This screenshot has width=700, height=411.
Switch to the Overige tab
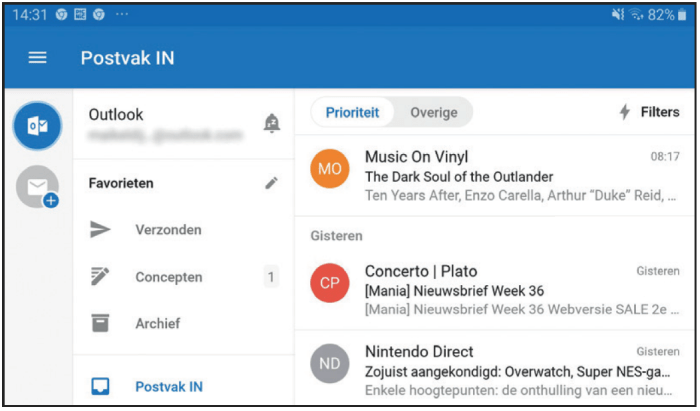point(433,112)
